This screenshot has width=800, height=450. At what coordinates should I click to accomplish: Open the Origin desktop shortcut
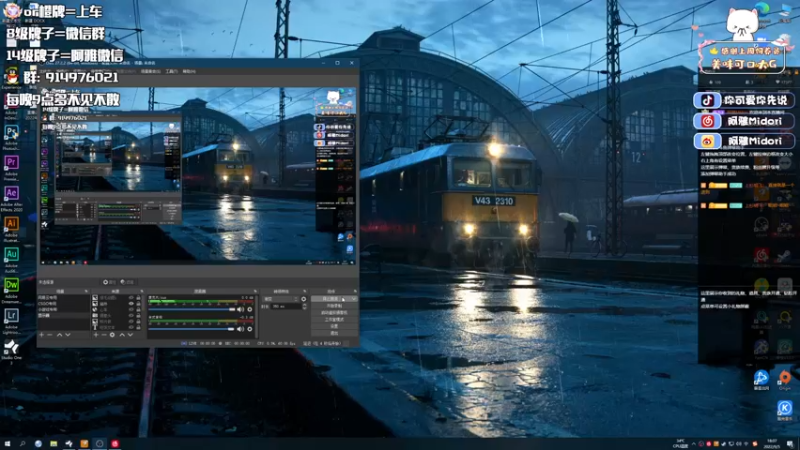[x=785, y=378]
